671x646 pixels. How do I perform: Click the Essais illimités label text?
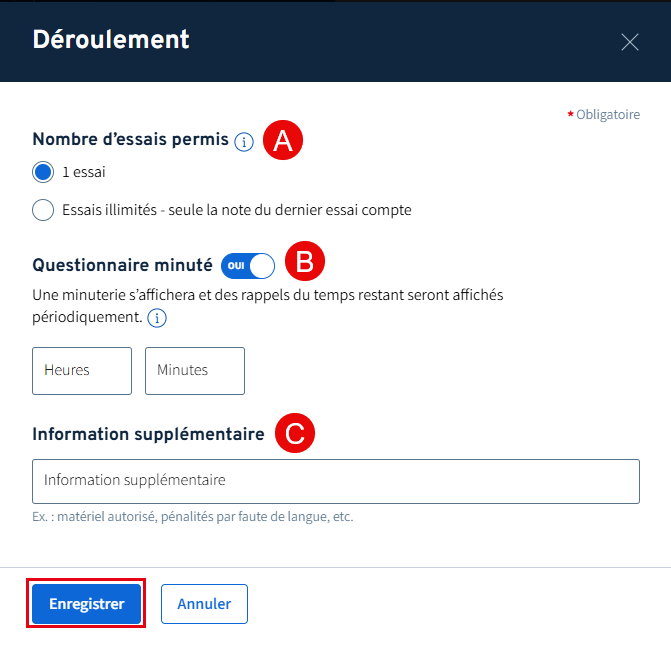tap(237, 210)
